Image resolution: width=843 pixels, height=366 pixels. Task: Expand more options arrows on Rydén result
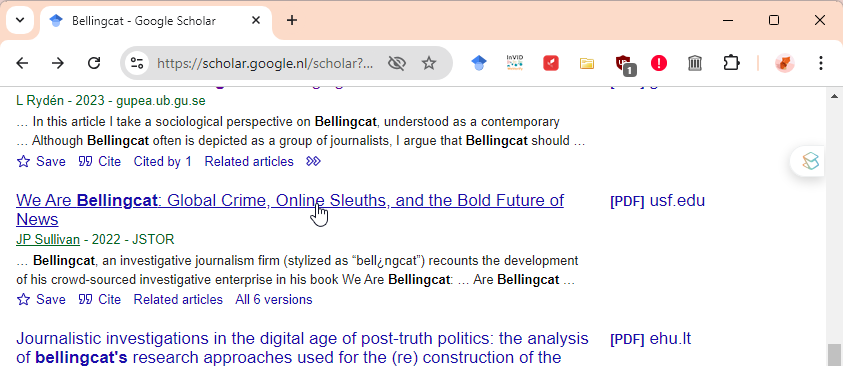313,161
